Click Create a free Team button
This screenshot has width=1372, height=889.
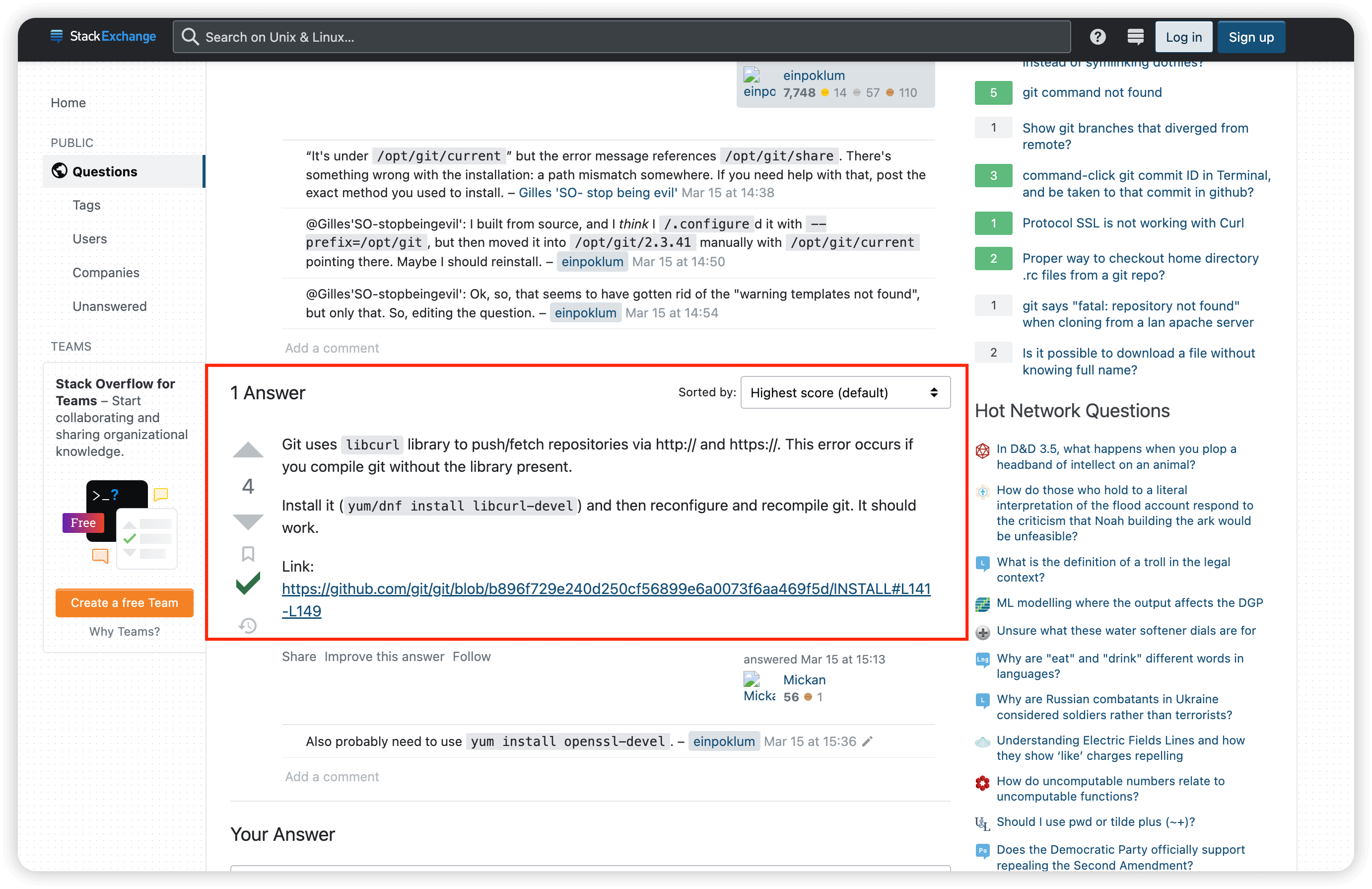[x=124, y=603]
